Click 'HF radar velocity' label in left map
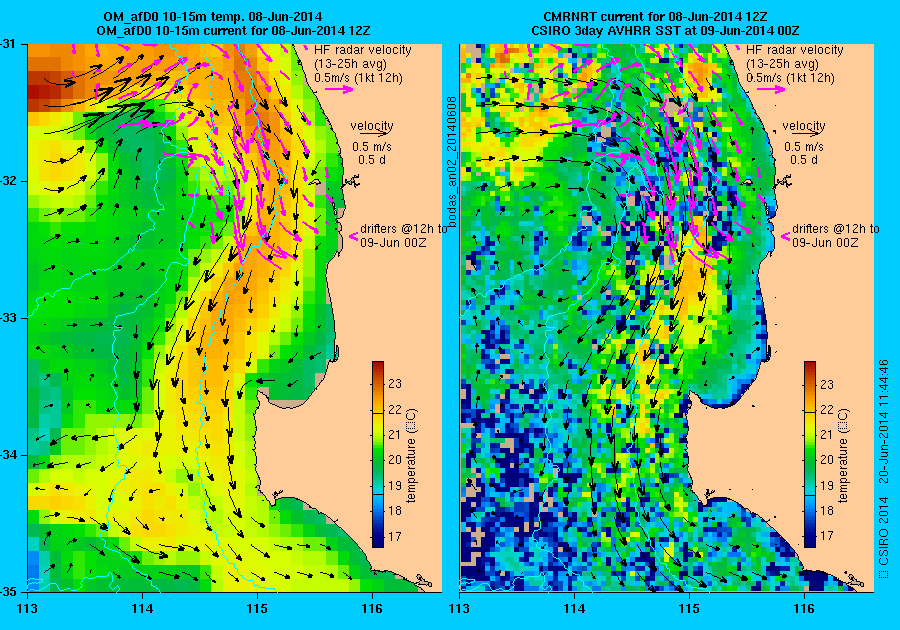Viewport: 900px width, 630px height. (363, 50)
